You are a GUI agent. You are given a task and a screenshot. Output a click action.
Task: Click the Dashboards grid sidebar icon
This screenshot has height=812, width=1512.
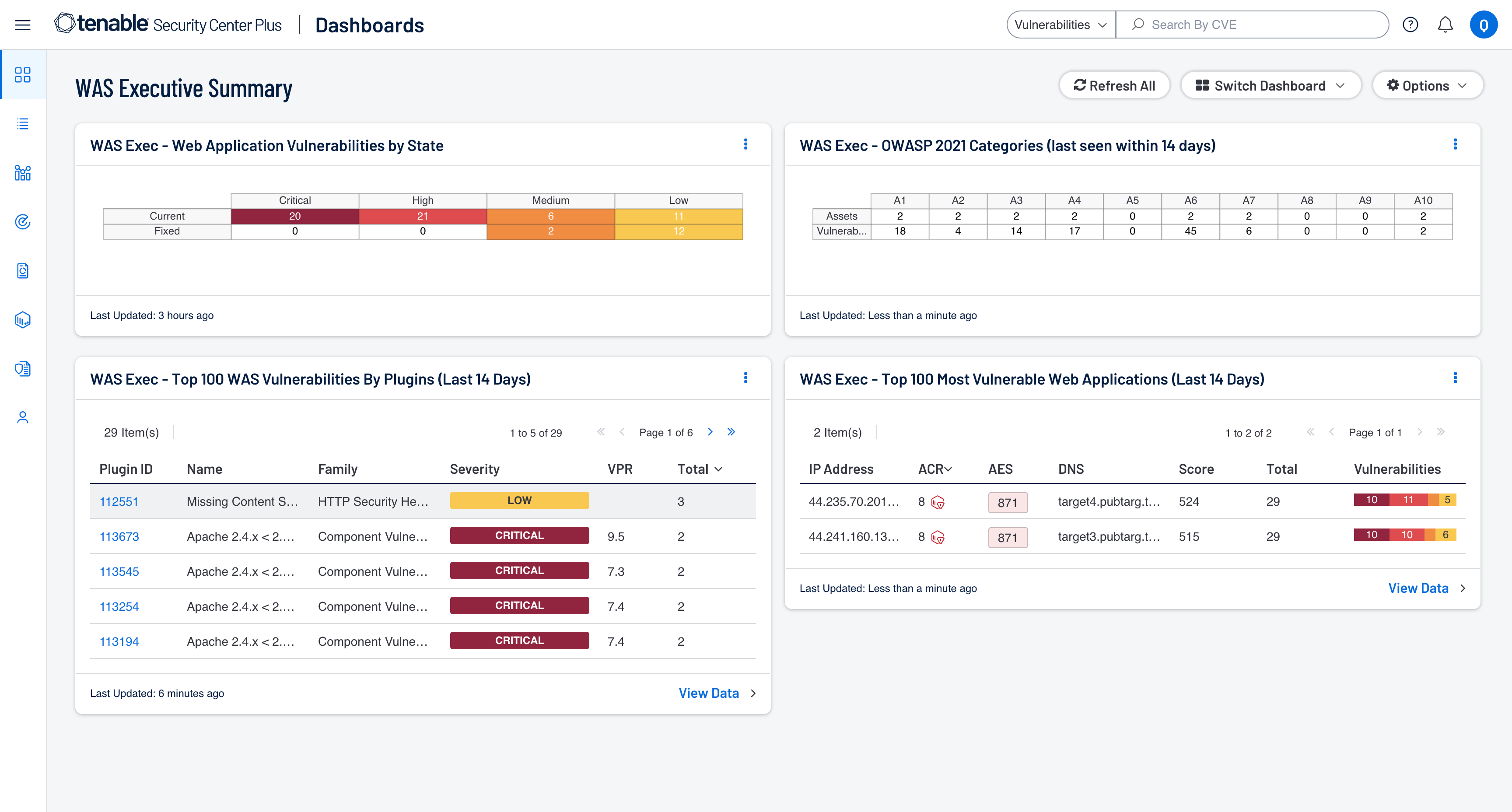tap(22, 74)
